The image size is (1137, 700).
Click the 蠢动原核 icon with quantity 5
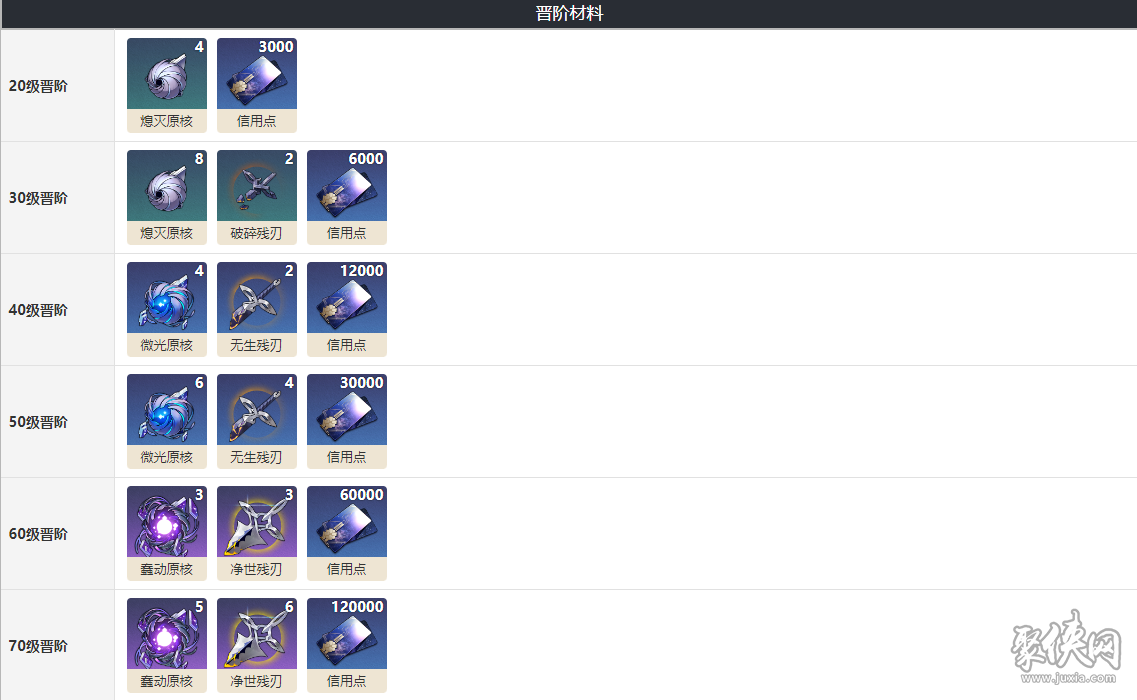[x=167, y=646]
